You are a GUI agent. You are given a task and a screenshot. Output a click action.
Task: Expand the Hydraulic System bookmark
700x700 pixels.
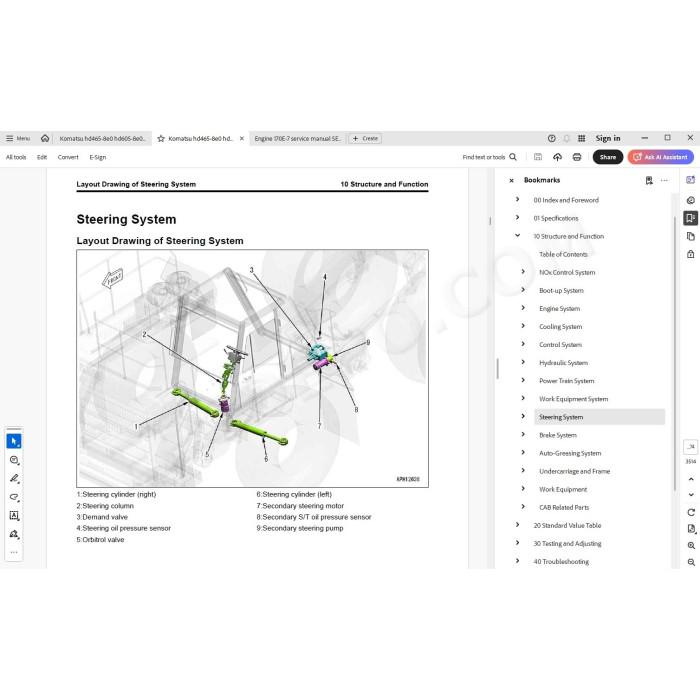coord(523,362)
